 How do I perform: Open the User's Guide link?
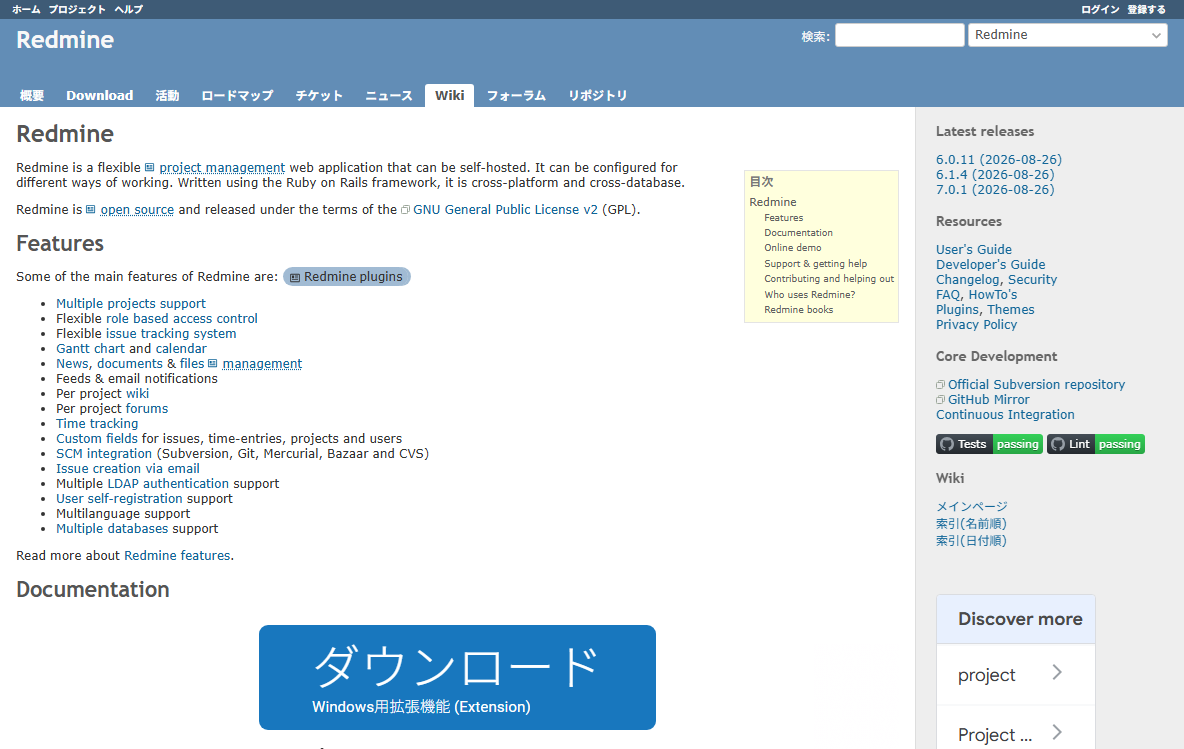973,250
